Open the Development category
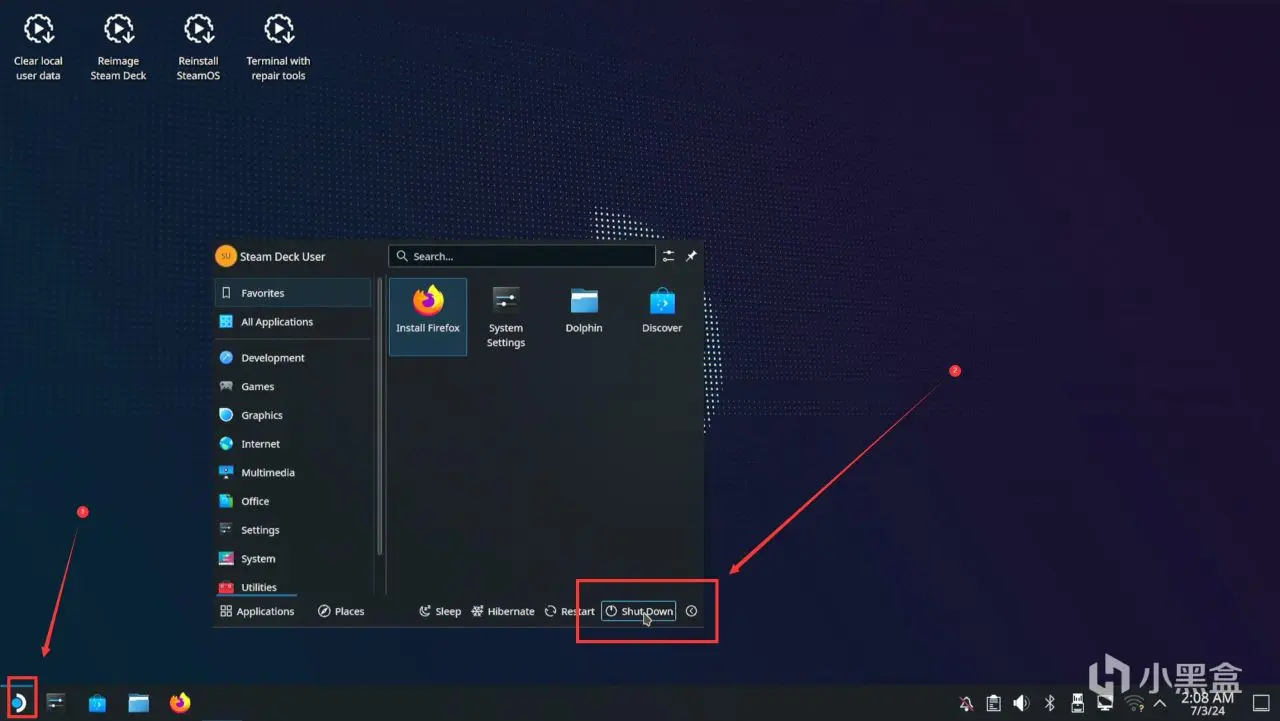The image size is (1280, 721). pos(293,358)
